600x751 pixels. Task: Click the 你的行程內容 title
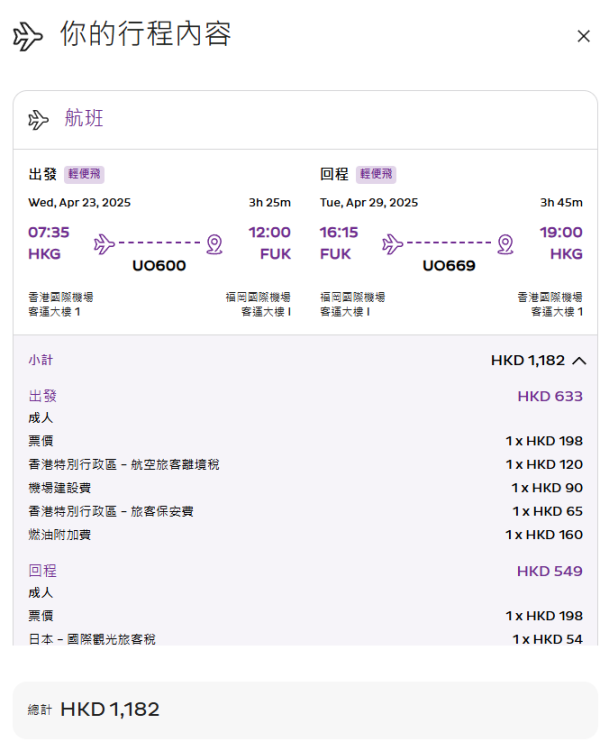146,34
